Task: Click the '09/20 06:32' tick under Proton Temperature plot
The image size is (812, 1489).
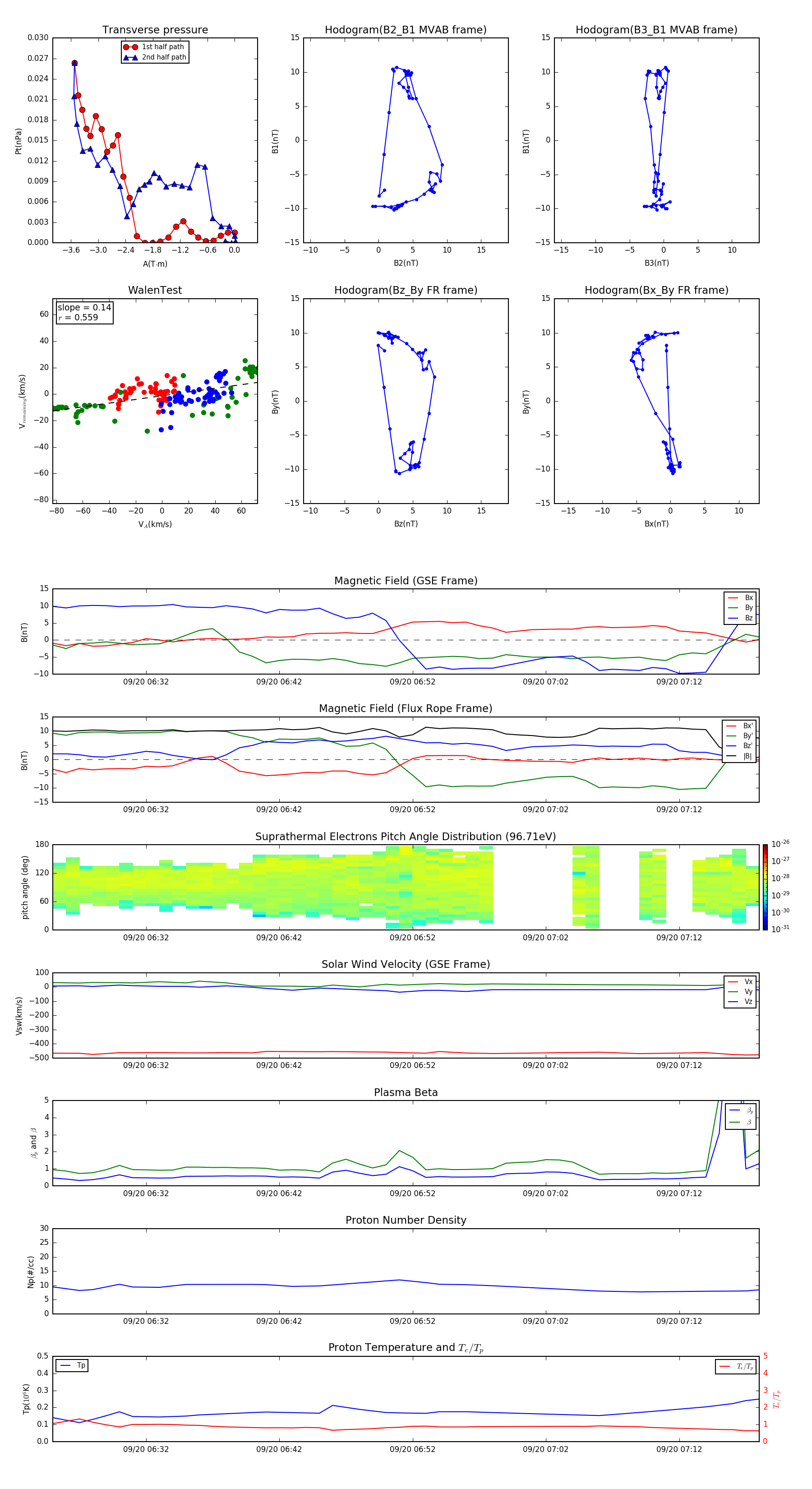Action: pyautogui.click(x=146, y=1449)
